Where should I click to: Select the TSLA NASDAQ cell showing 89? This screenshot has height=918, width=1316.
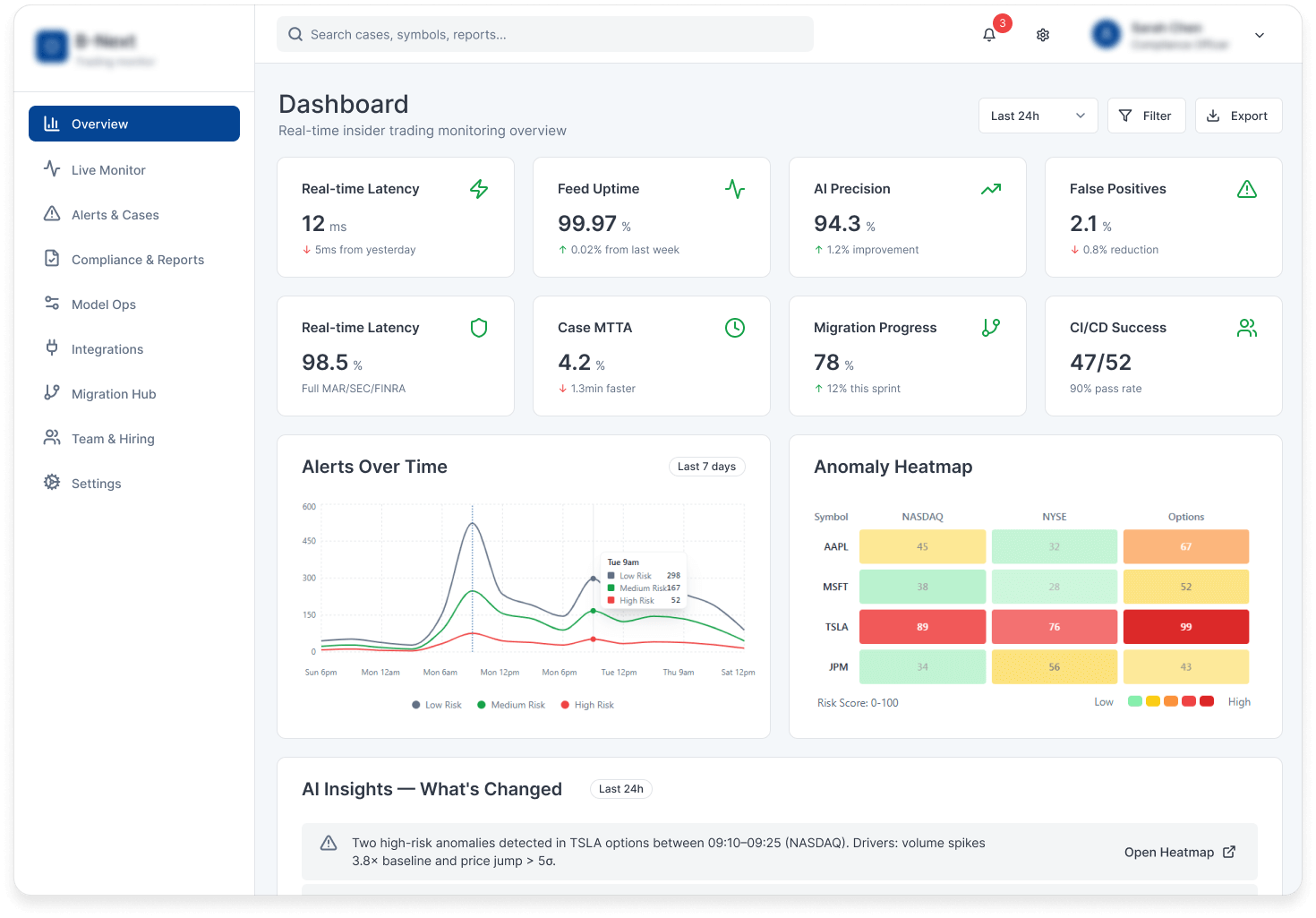point(922,627)
